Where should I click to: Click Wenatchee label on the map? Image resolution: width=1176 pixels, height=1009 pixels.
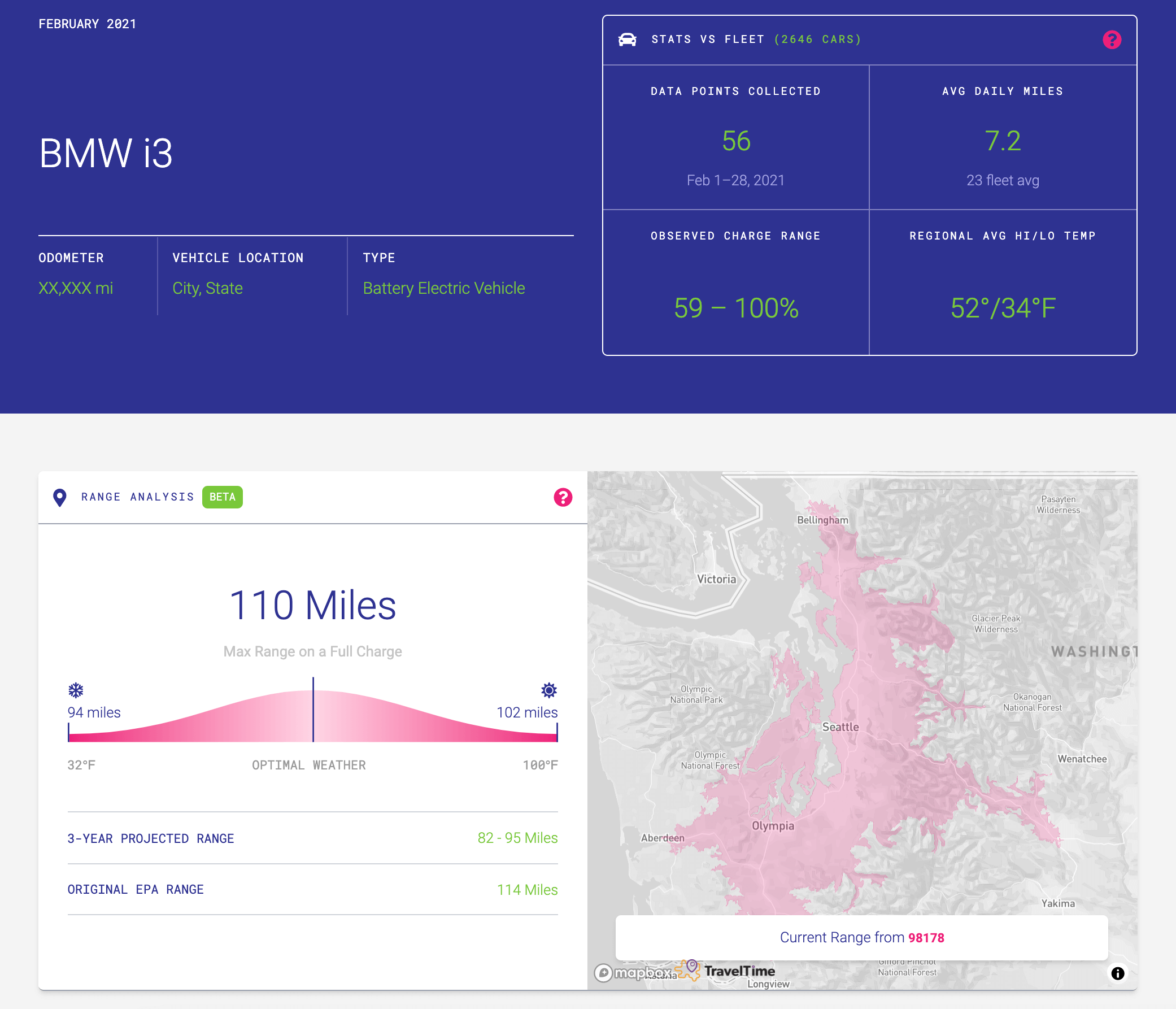click(x=1082, y=759)
